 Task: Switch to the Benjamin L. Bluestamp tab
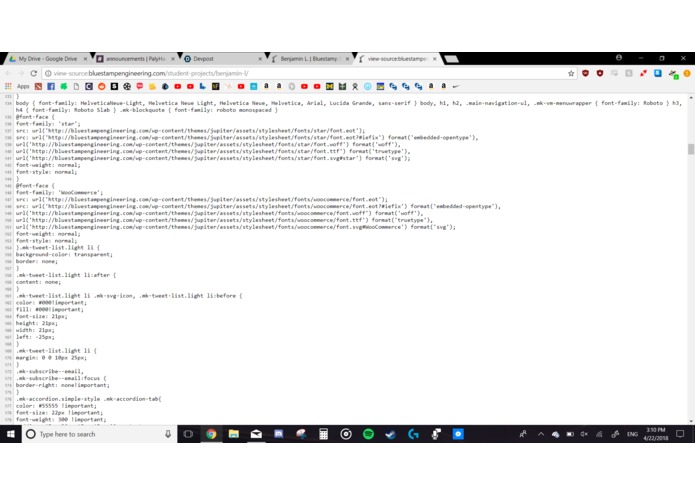click(x=309, y=58)
